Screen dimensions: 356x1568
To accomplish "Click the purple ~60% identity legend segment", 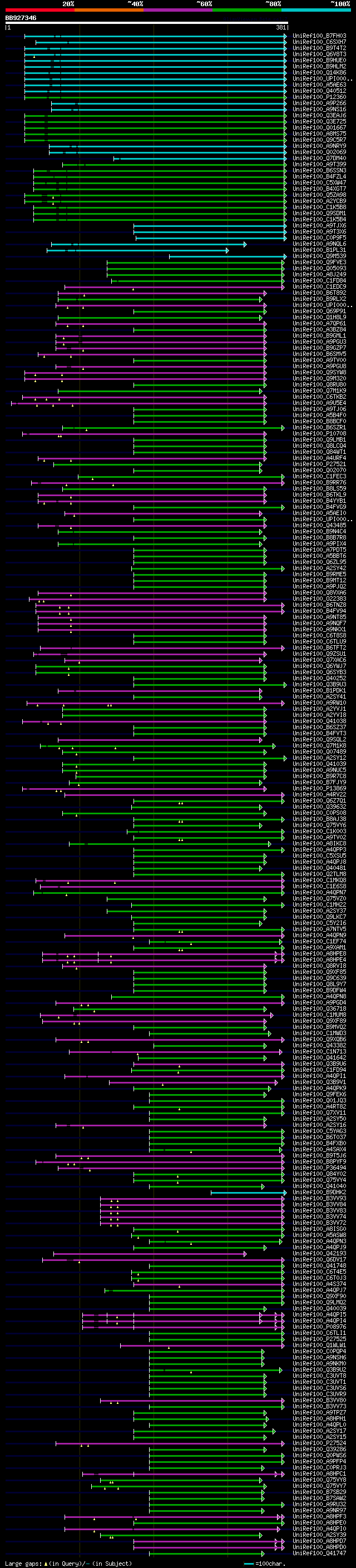I will point(179,10).
